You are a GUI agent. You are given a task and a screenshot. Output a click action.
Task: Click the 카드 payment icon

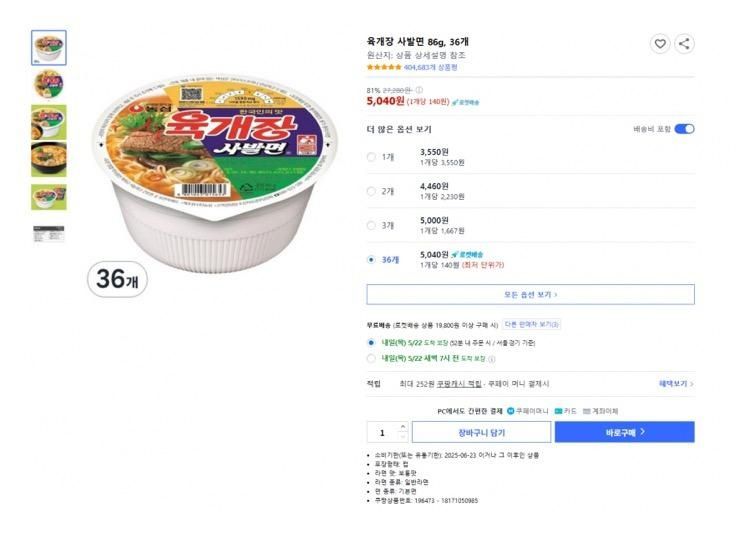pyautogui.click(x=559, y=411)
